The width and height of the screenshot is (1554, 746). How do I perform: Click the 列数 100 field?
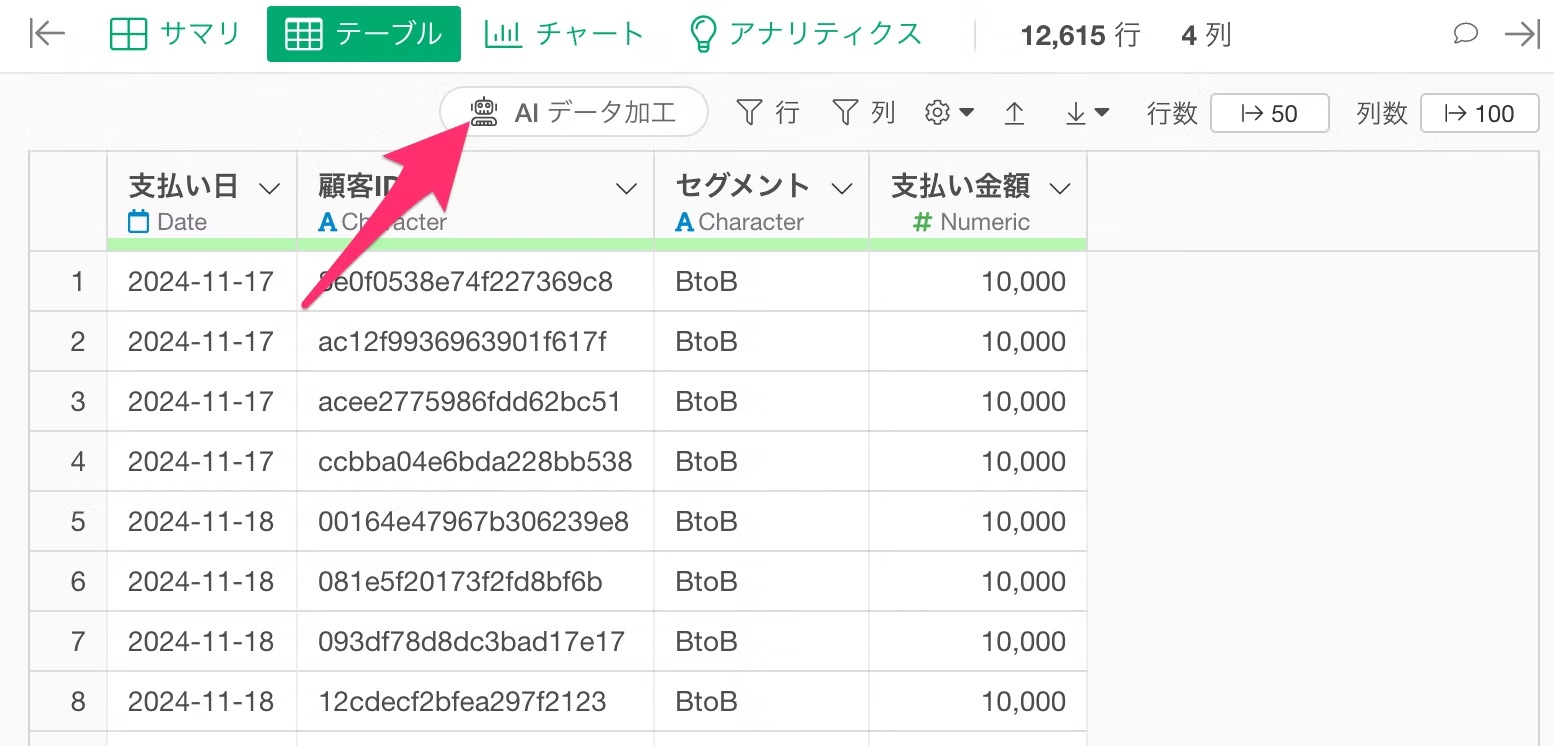point(1481,113)
